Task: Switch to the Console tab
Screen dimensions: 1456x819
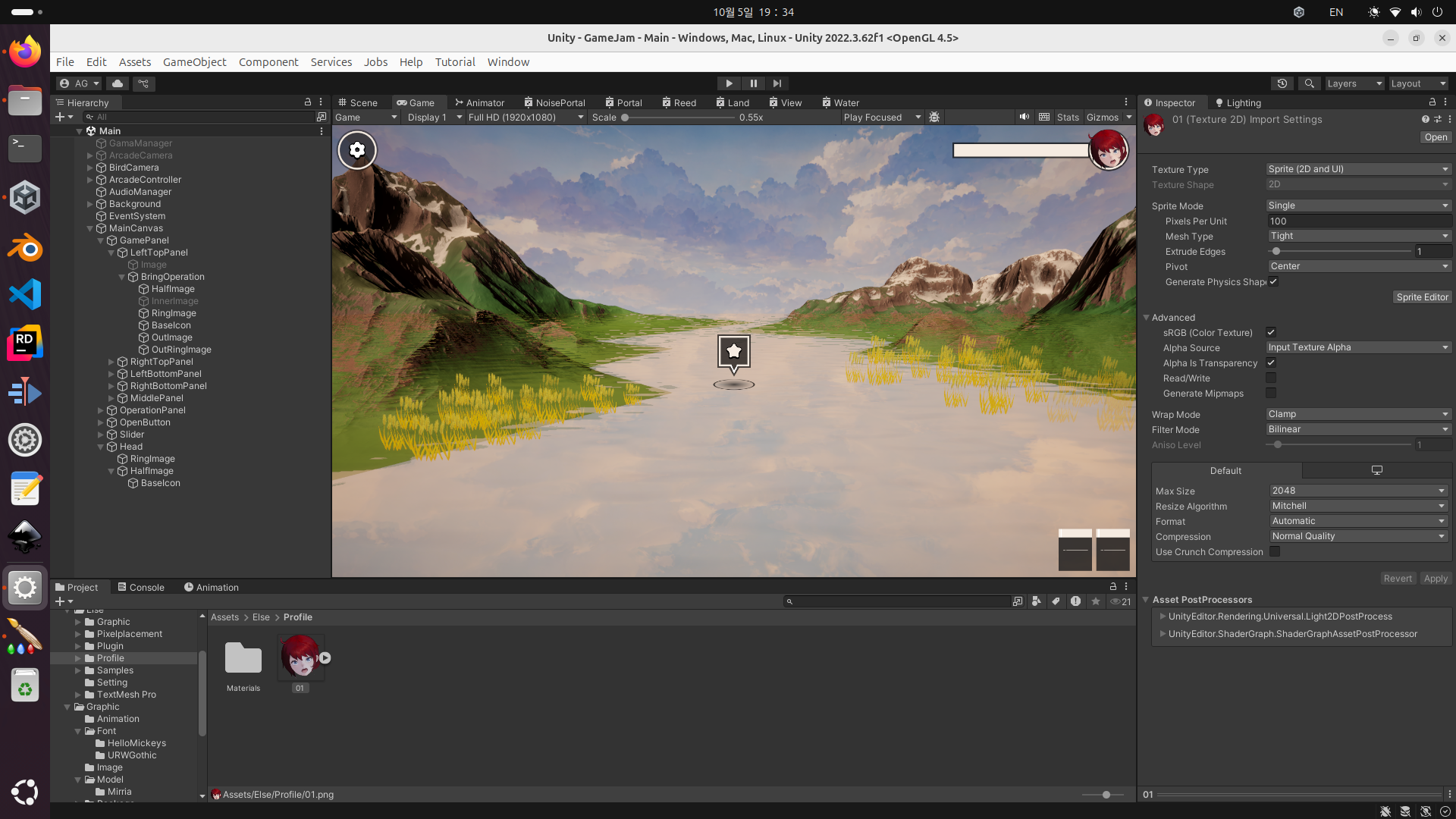Action: (x=141, y=587)
